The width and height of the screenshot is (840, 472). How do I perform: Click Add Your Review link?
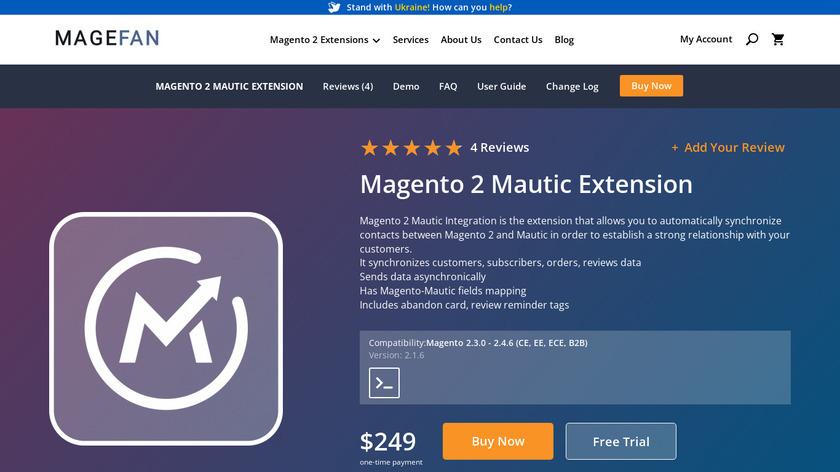728,147
